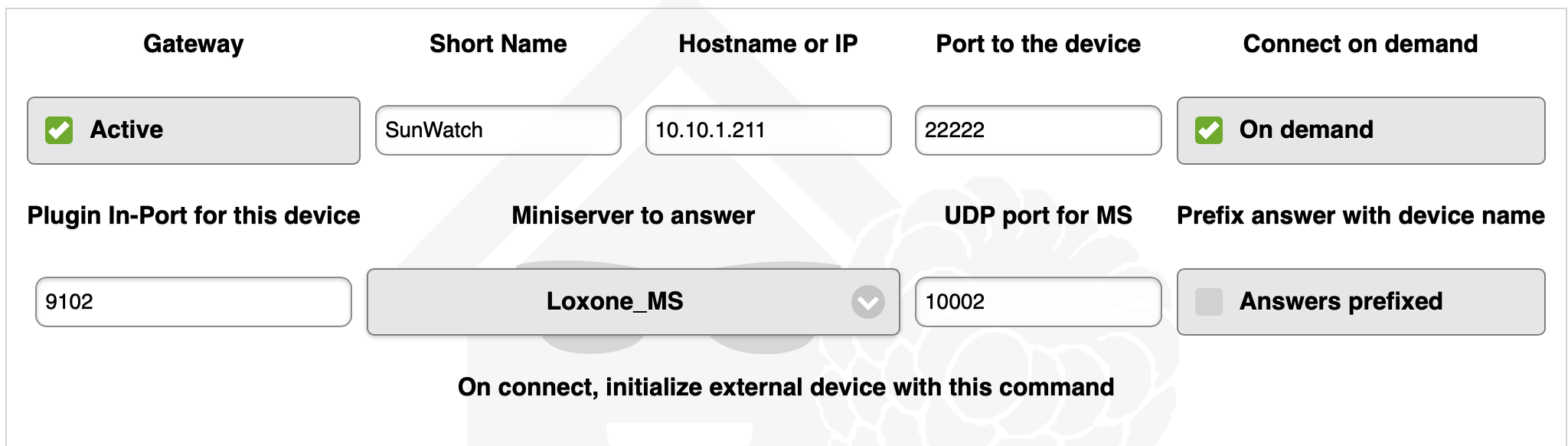Focus the UDP port field showing 10002
The image size is (1568, 446).
tap(1037, 302)
